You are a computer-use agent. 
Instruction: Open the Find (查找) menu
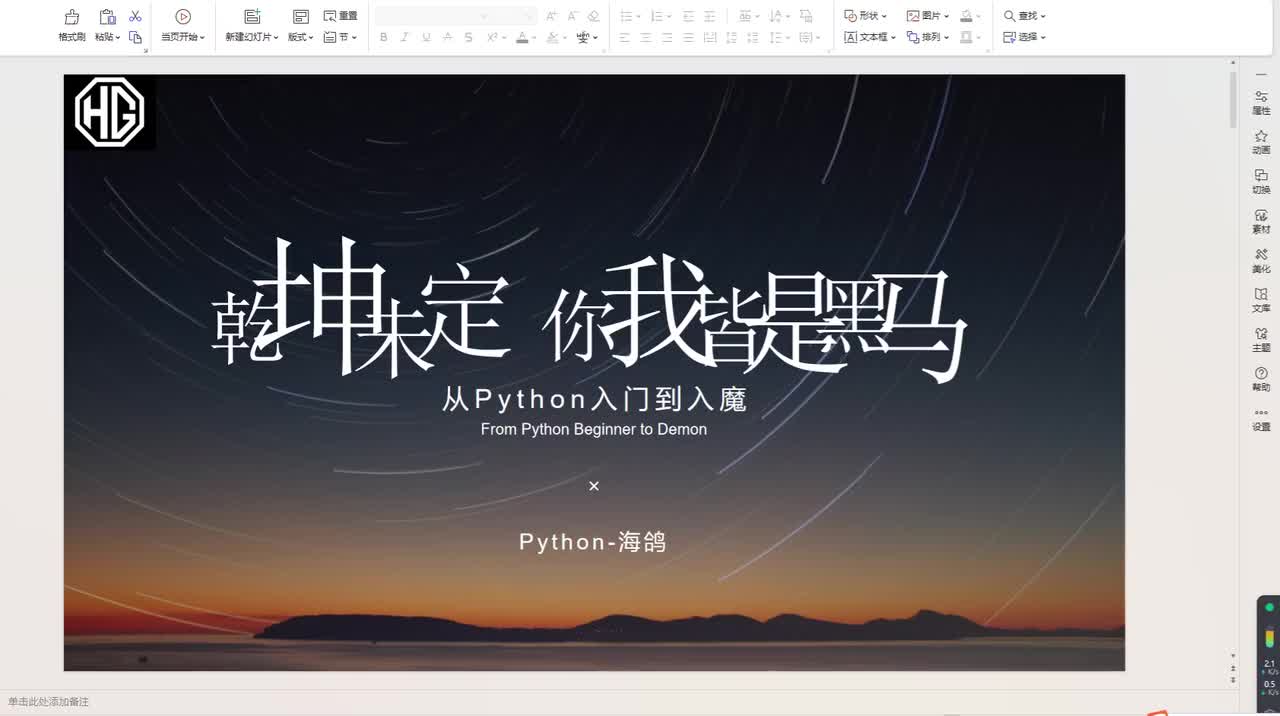(x=1025, y=16)
